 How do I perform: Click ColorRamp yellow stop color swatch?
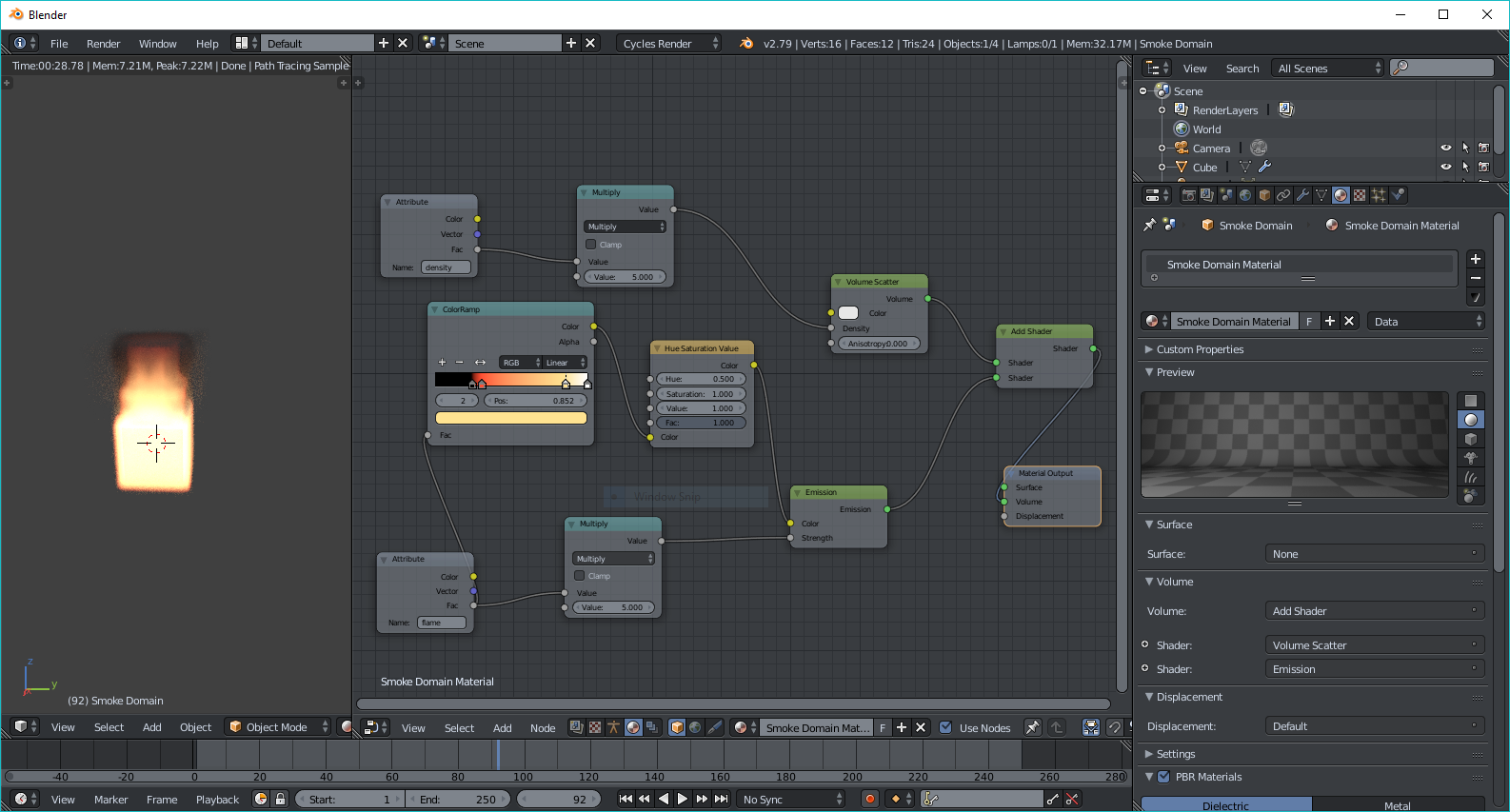511,418
